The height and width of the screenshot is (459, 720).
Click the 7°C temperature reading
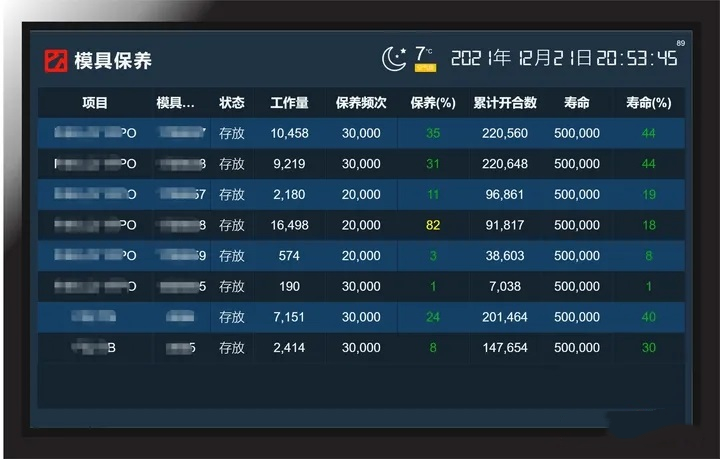pos(424,52)
